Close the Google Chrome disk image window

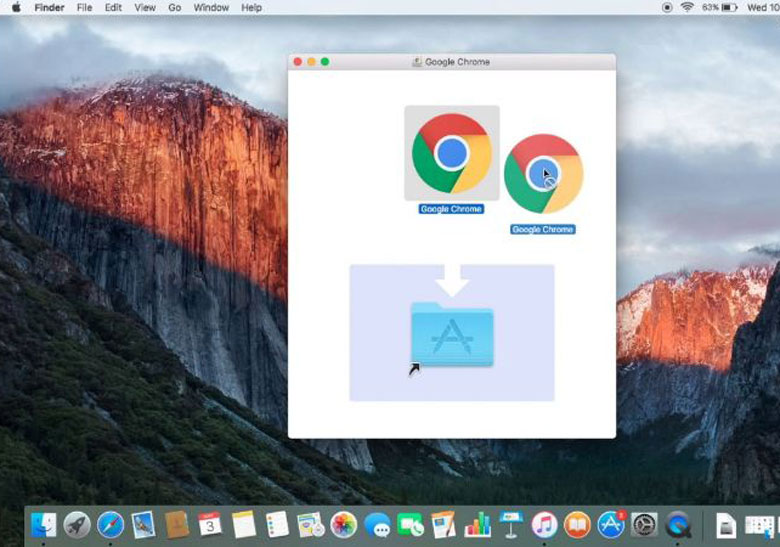coord(298,62)
